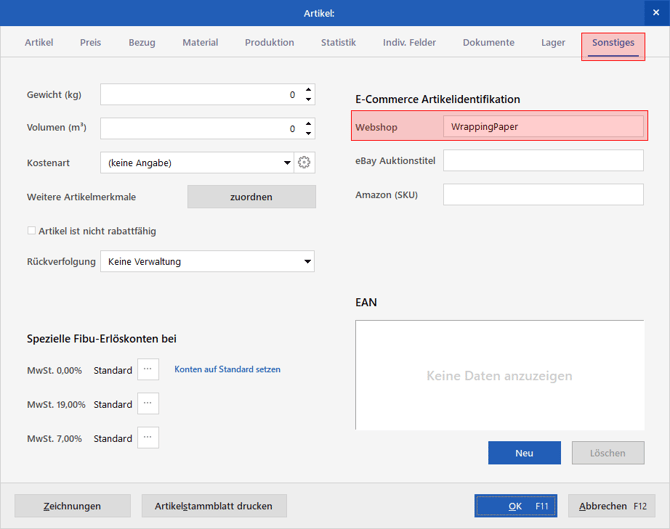Screen dimensions: 670x529
Task: Close the Artikel dialog window
Action: click(656, 13)
